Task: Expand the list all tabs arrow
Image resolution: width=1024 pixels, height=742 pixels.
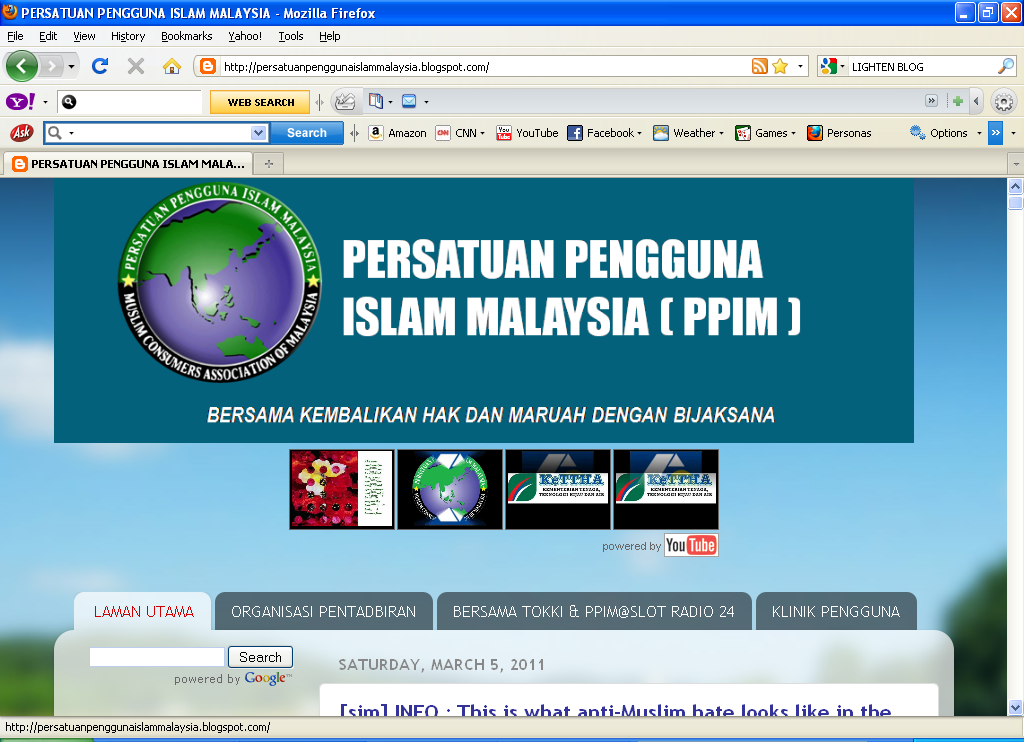Action: point(1016,163)
